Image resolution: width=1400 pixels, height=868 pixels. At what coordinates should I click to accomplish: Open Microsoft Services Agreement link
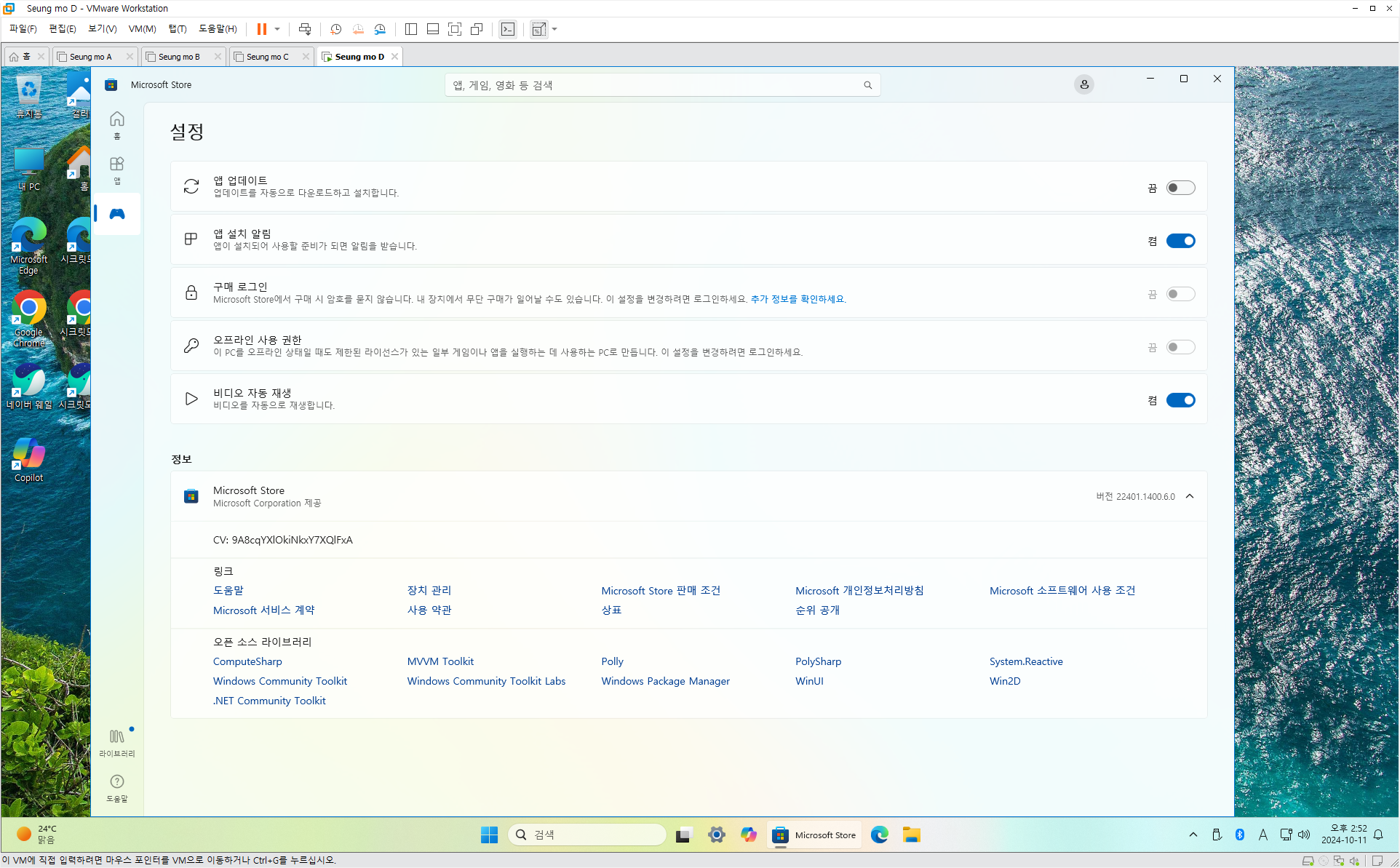coord(263,610)
